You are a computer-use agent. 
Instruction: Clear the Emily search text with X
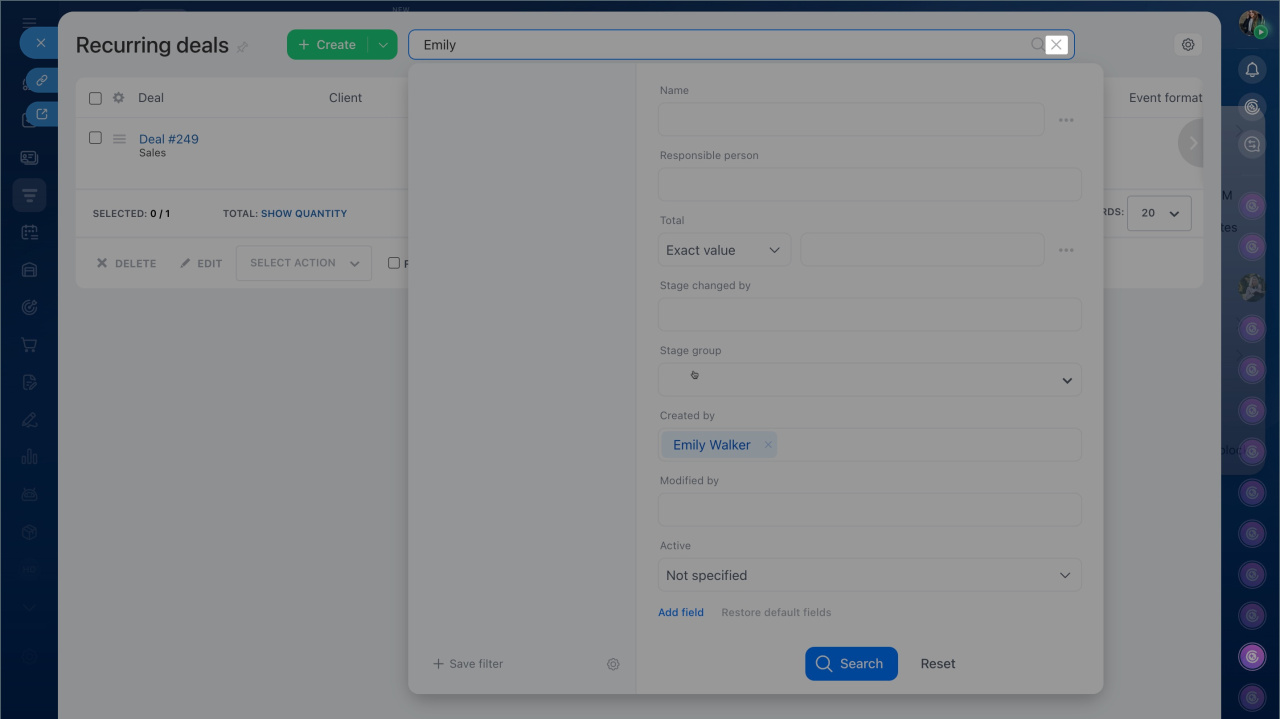click(1056, 45)
